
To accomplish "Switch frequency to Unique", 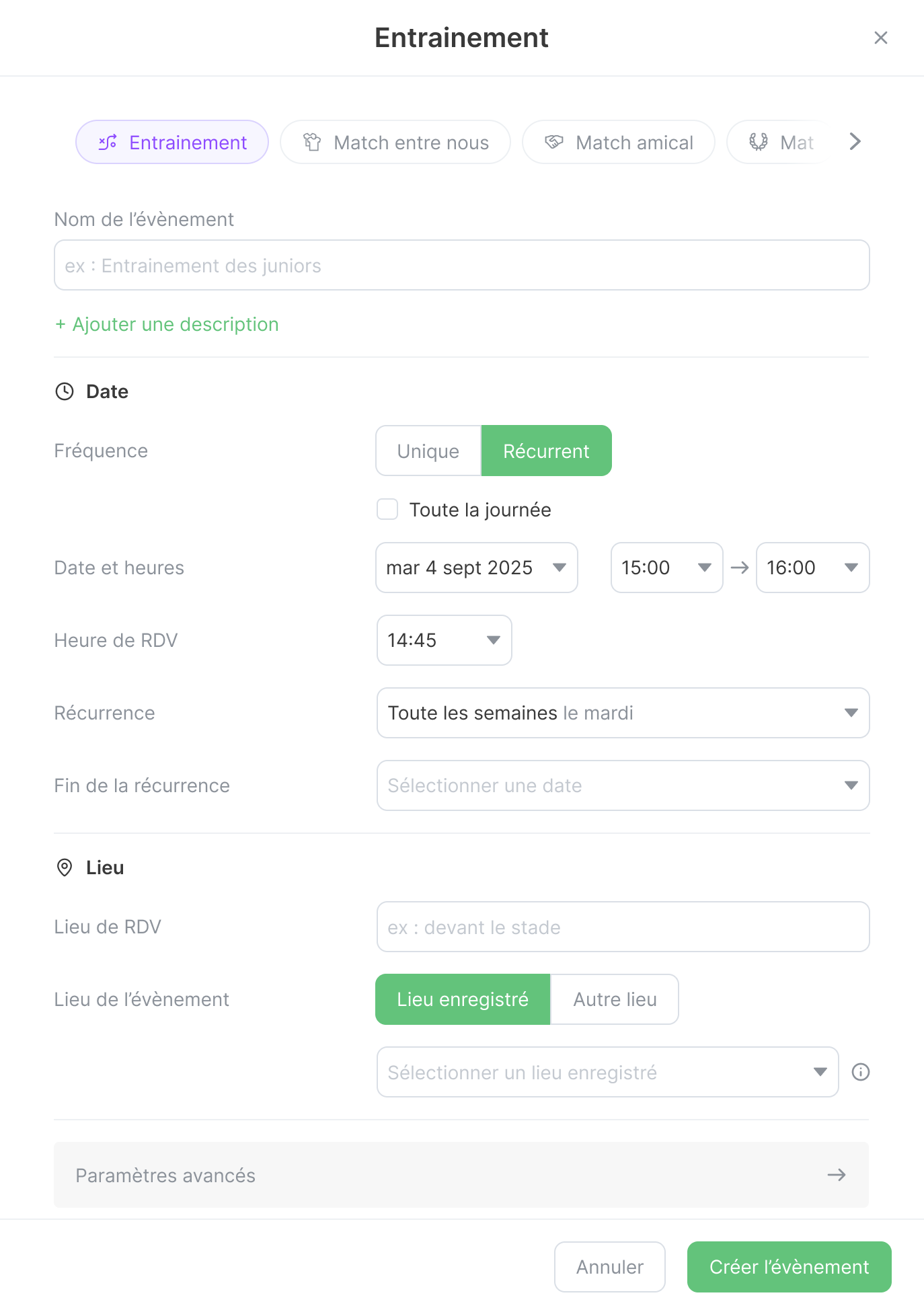I will point(428,451).
